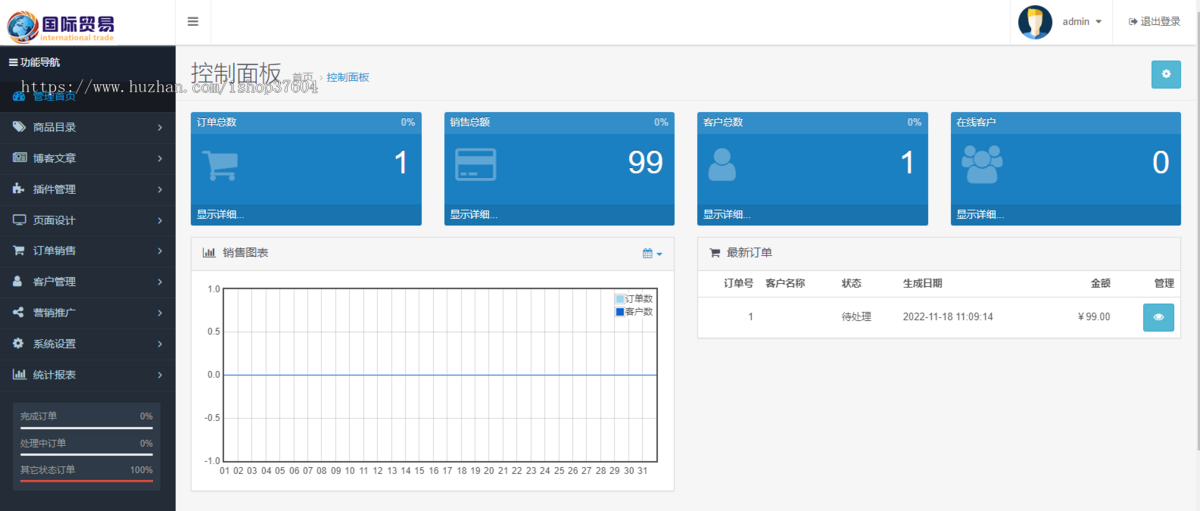Expand 统计报表 chevron arrow

click(160, 375)
